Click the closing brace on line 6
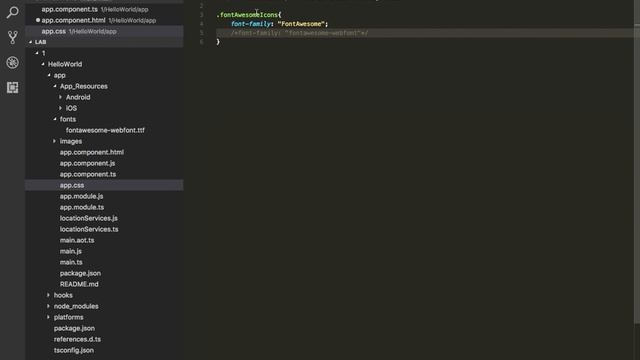The image size is (640, 360). point(218,42)
